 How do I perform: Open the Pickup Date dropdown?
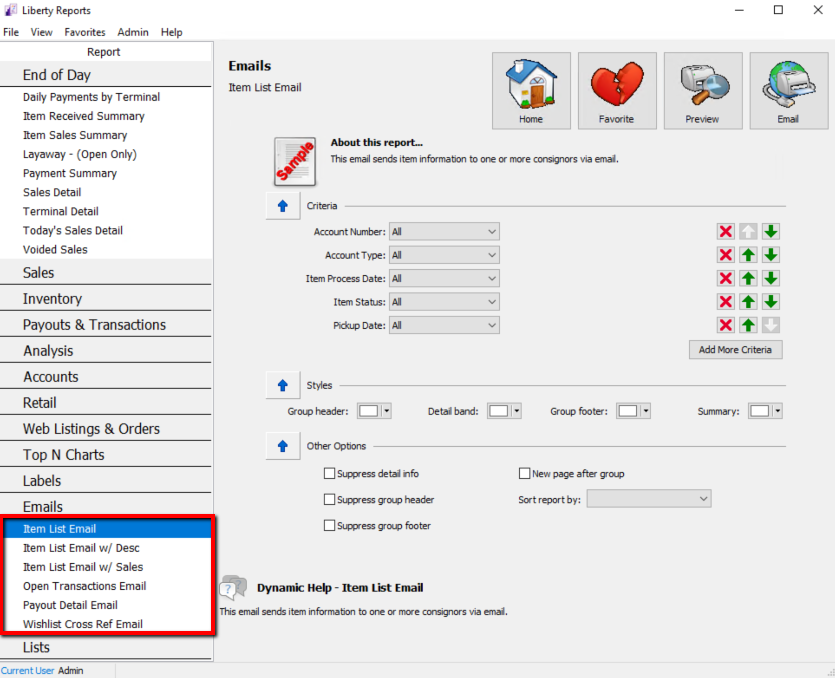[x=444, y=325]
